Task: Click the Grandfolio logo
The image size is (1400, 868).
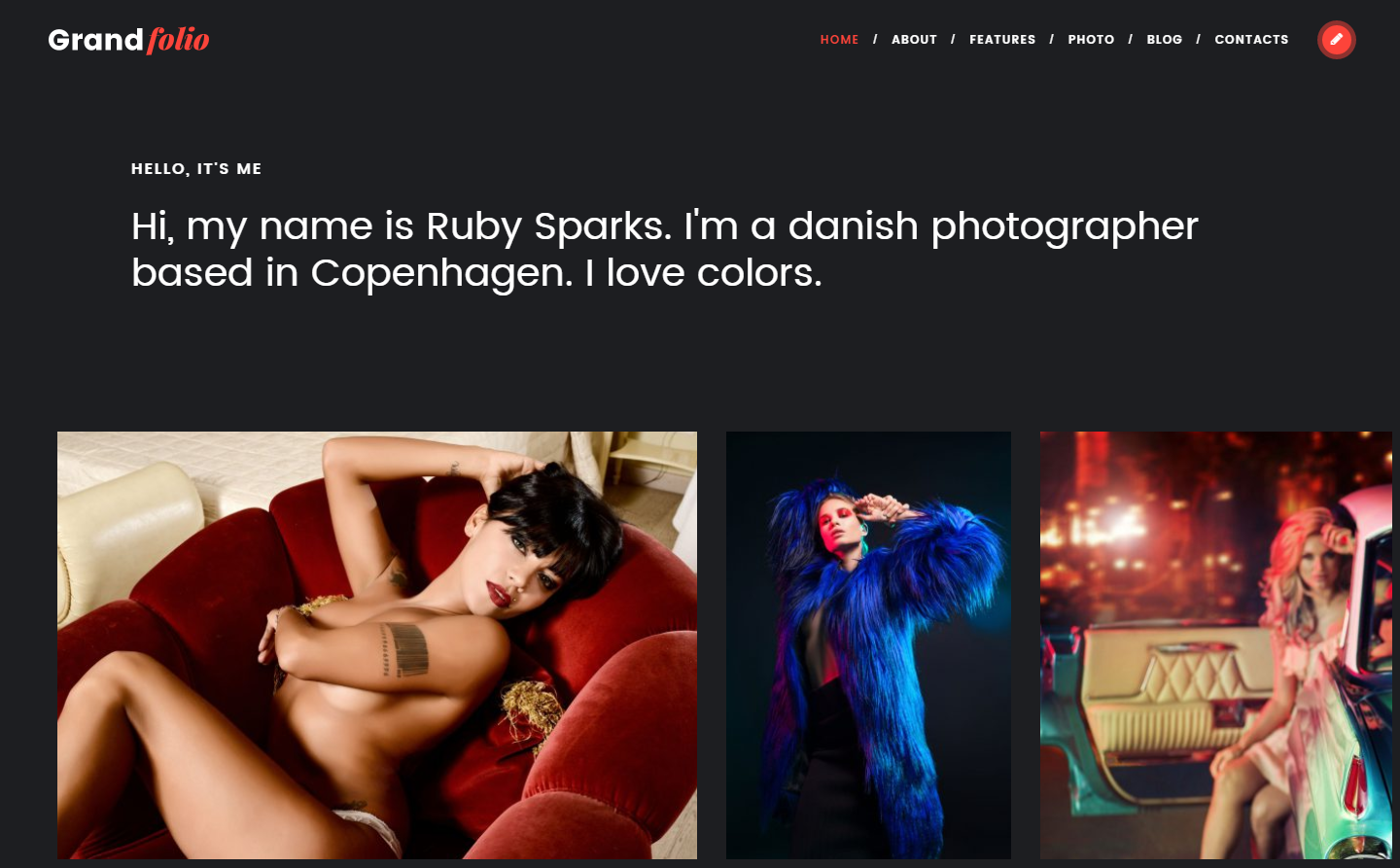Action: 128,40
